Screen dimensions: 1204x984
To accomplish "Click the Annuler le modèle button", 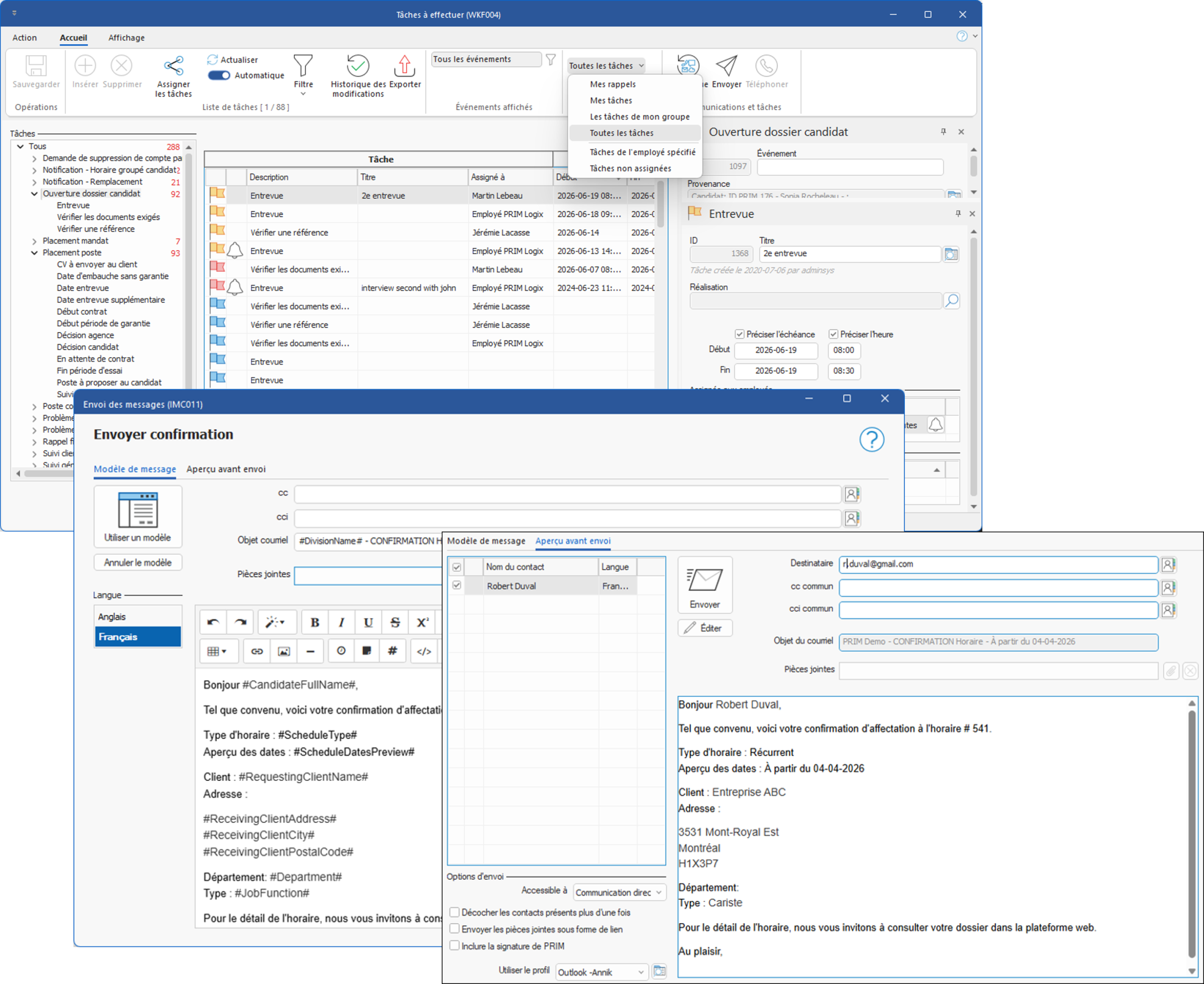I will (x=137, y=562).
